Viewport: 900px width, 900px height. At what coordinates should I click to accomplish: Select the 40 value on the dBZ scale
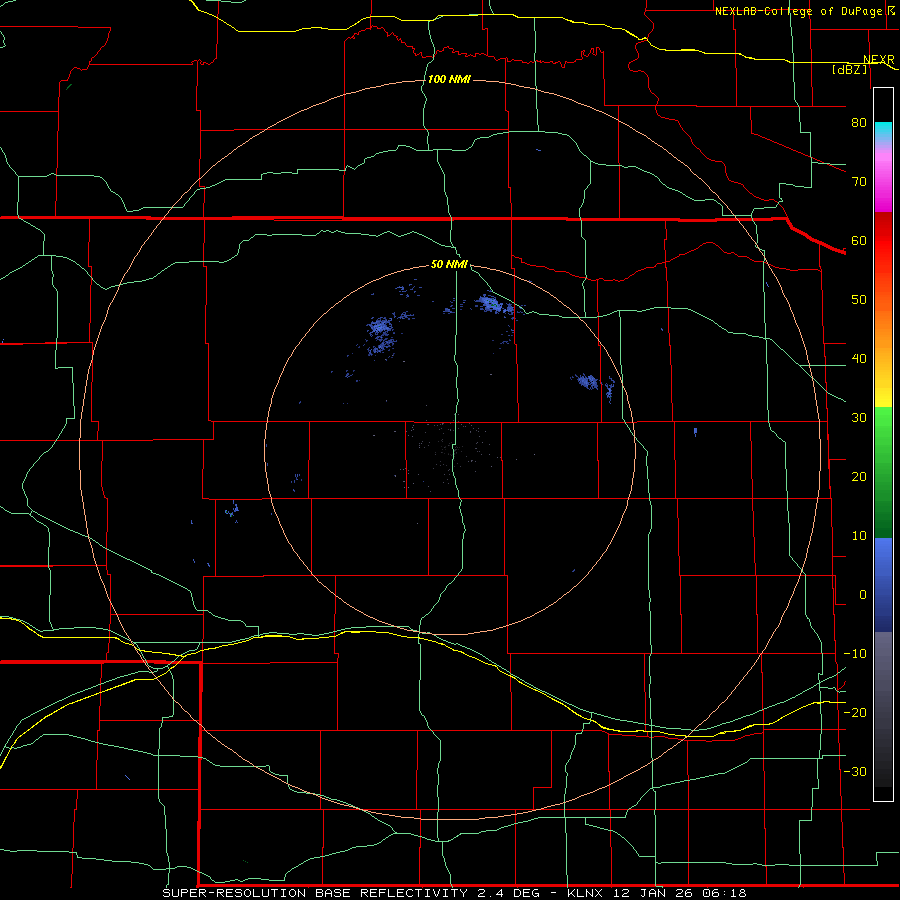point(859,359)
